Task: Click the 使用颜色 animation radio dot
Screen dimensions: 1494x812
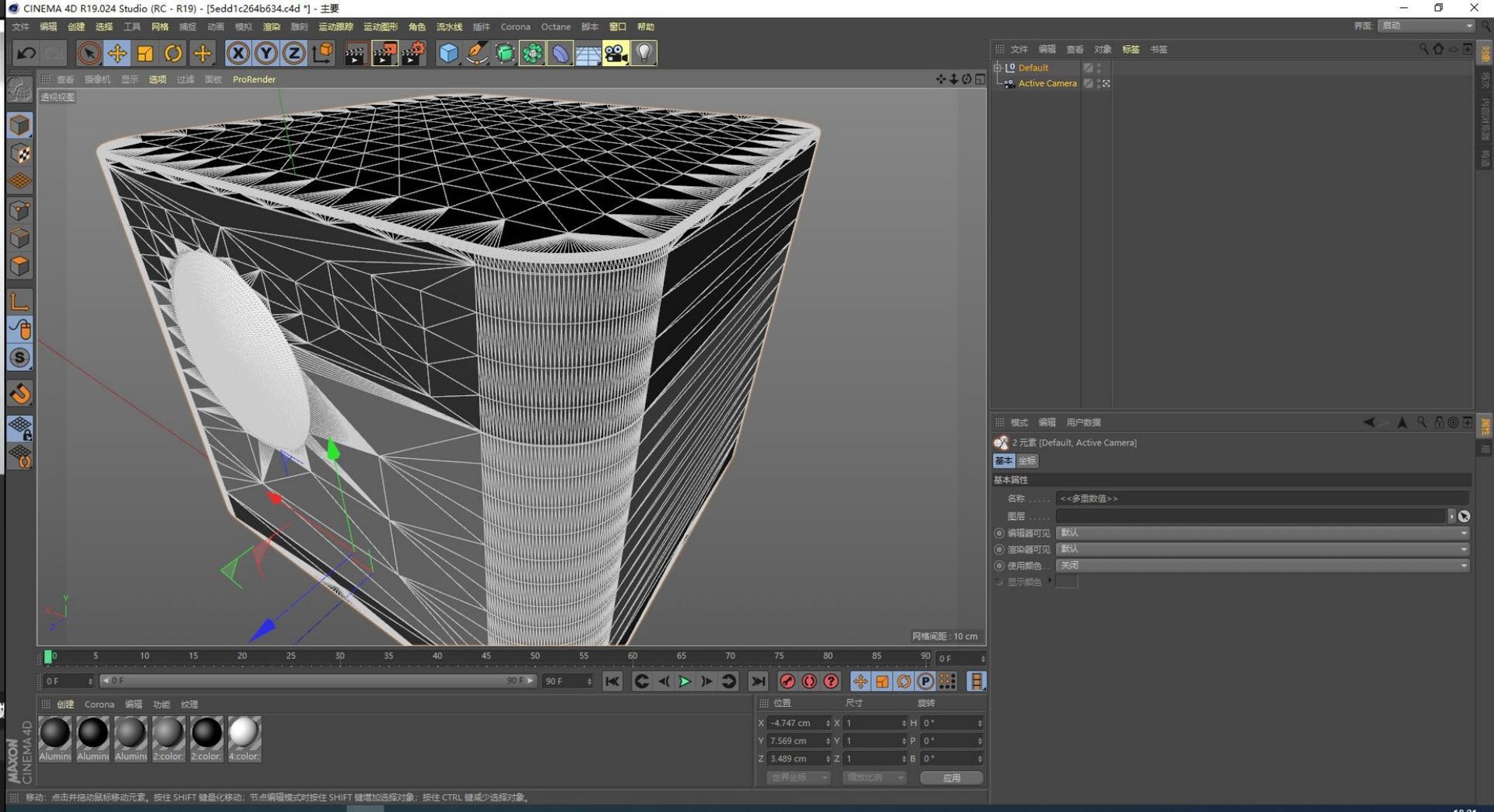Action: 999,565
